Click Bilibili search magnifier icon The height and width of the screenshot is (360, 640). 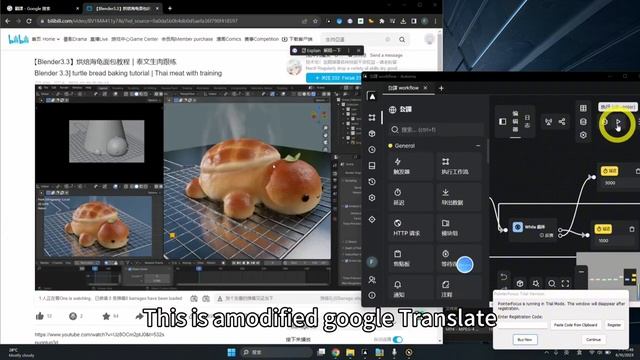coord(402,40)
